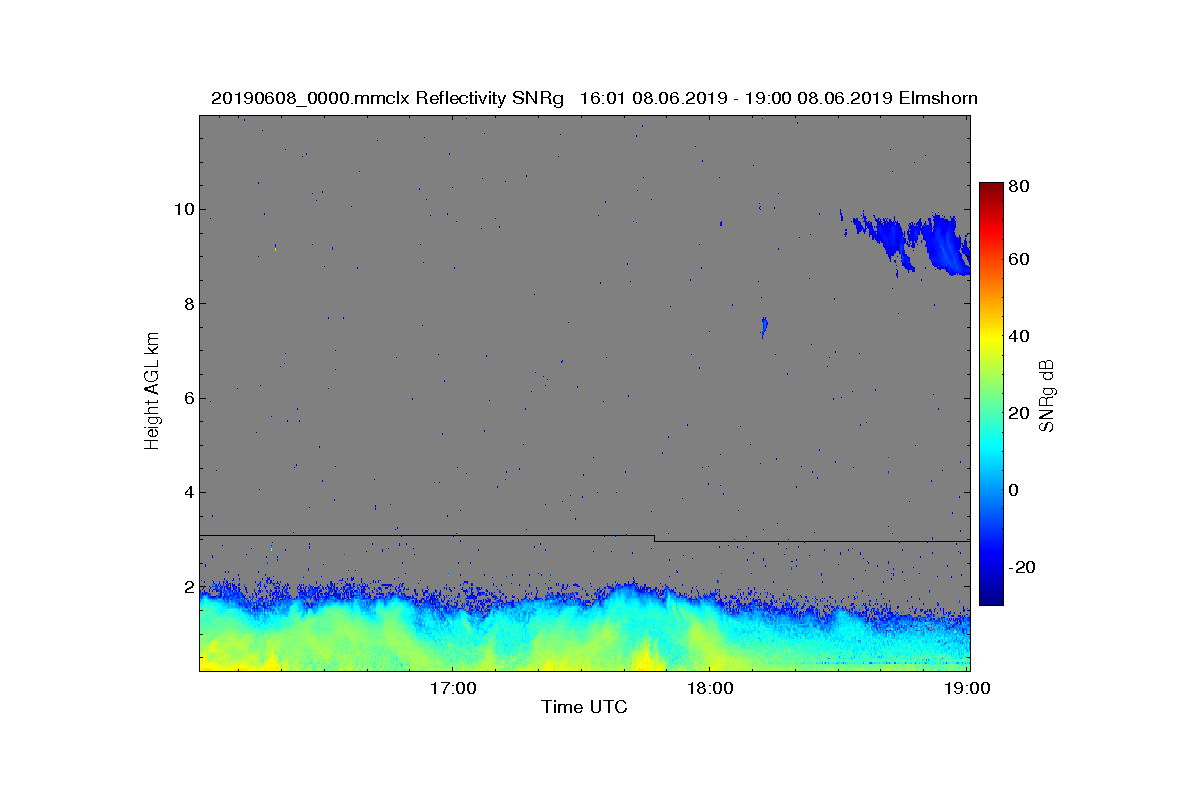Image resolution: width=1200 pixels, height=800 pixels.
Task: Click the 10 km height tick label
Action: coord(183,209)
